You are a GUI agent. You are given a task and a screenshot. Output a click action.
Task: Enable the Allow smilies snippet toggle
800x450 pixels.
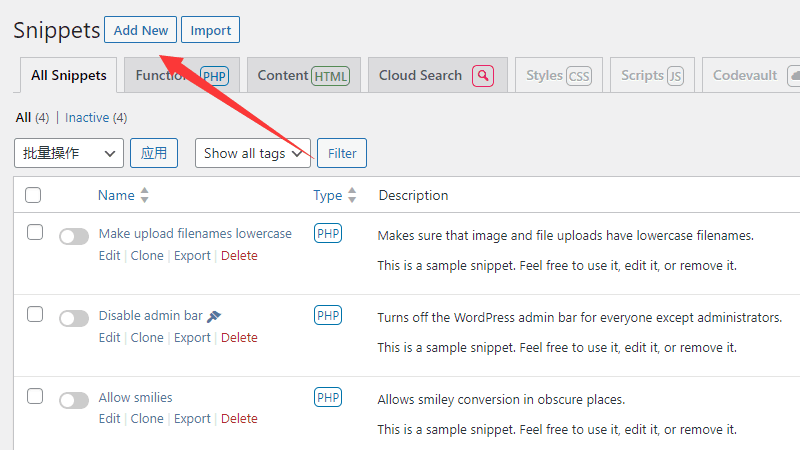pos(74,400)
